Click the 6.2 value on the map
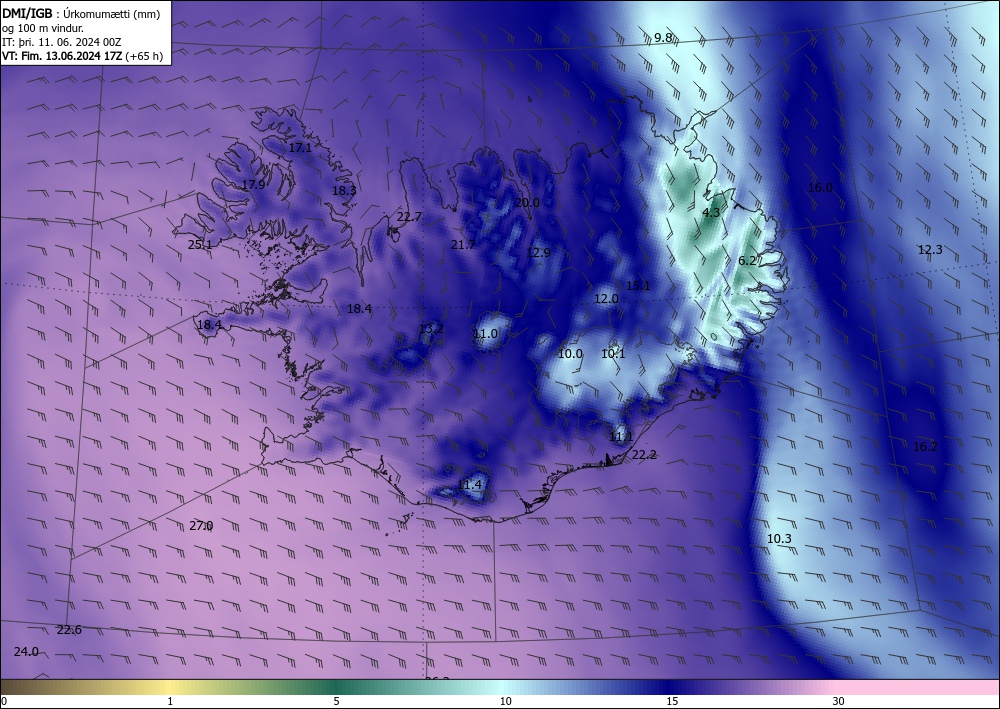Screen dimensions: 1000x709 [747, 261]
